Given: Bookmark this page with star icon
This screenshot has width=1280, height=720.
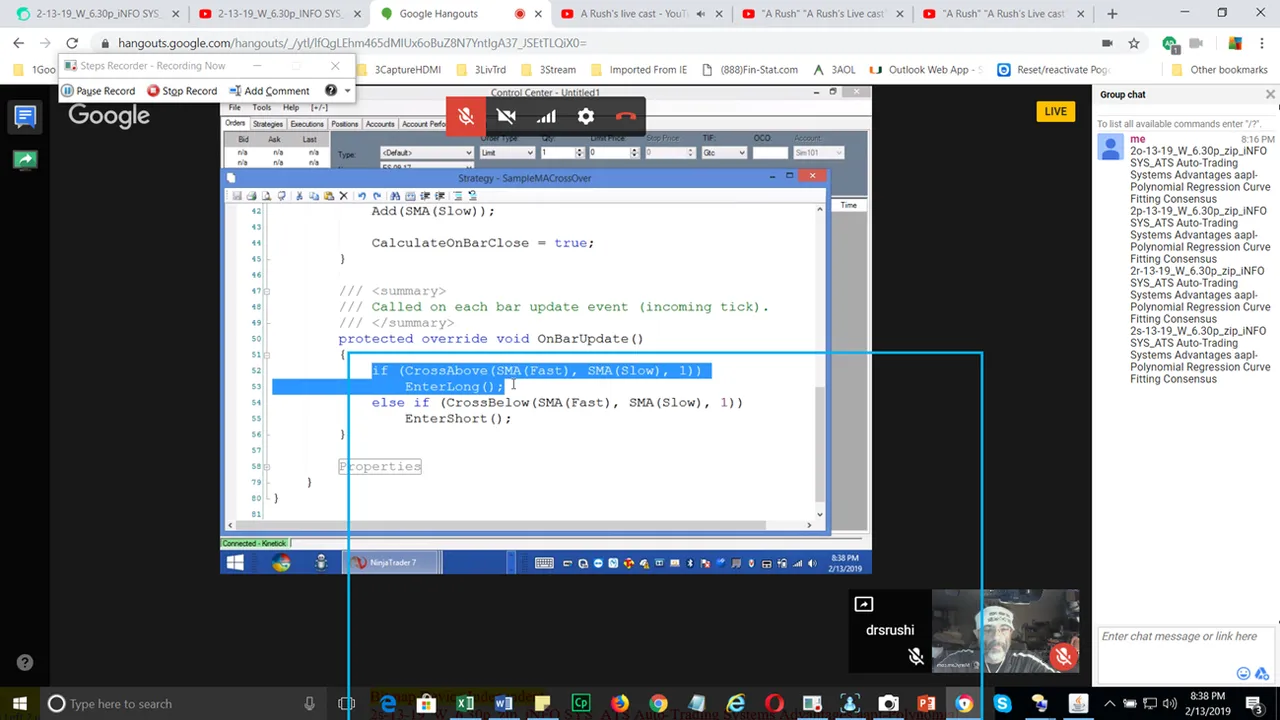Looking at the screenshot, I should tap(1134, 43).
